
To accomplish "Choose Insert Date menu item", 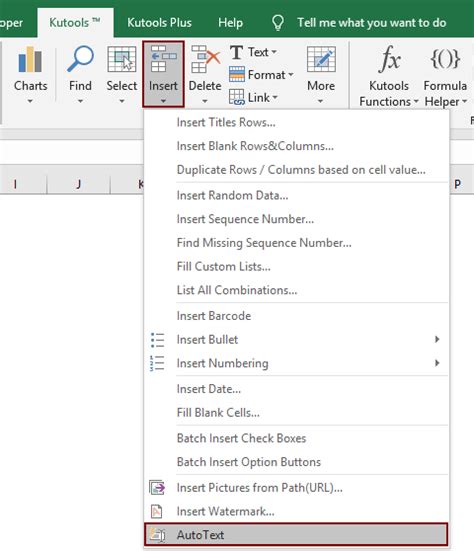I will [x=296, y=389].
